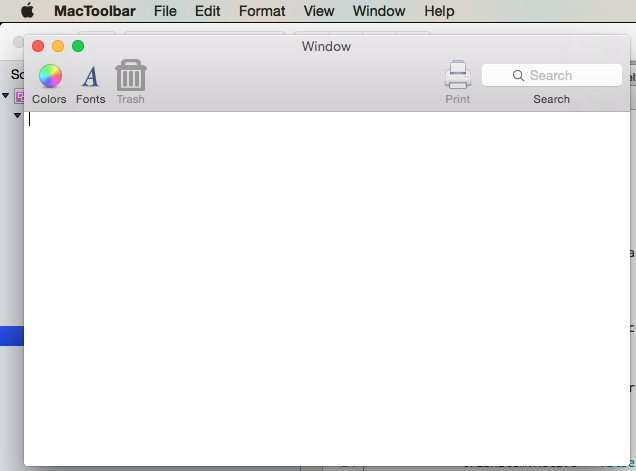This screenshot has height=471, width=636.
Task: Zoom the window with green button
Action: (78, 46)
